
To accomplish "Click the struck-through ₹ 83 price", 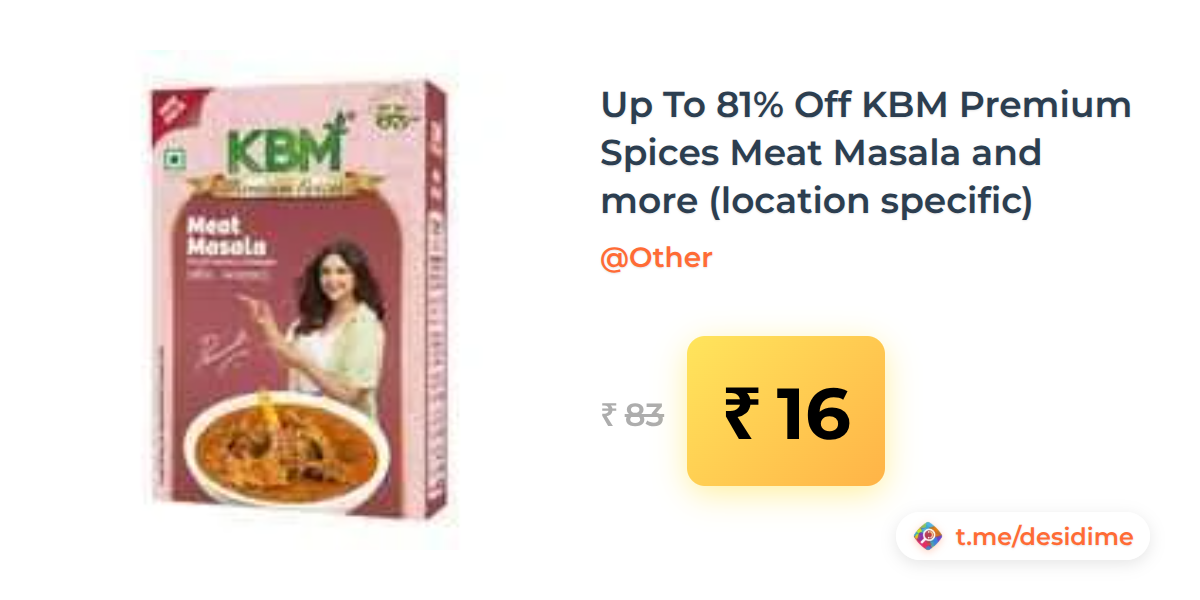I will (632, 414).
